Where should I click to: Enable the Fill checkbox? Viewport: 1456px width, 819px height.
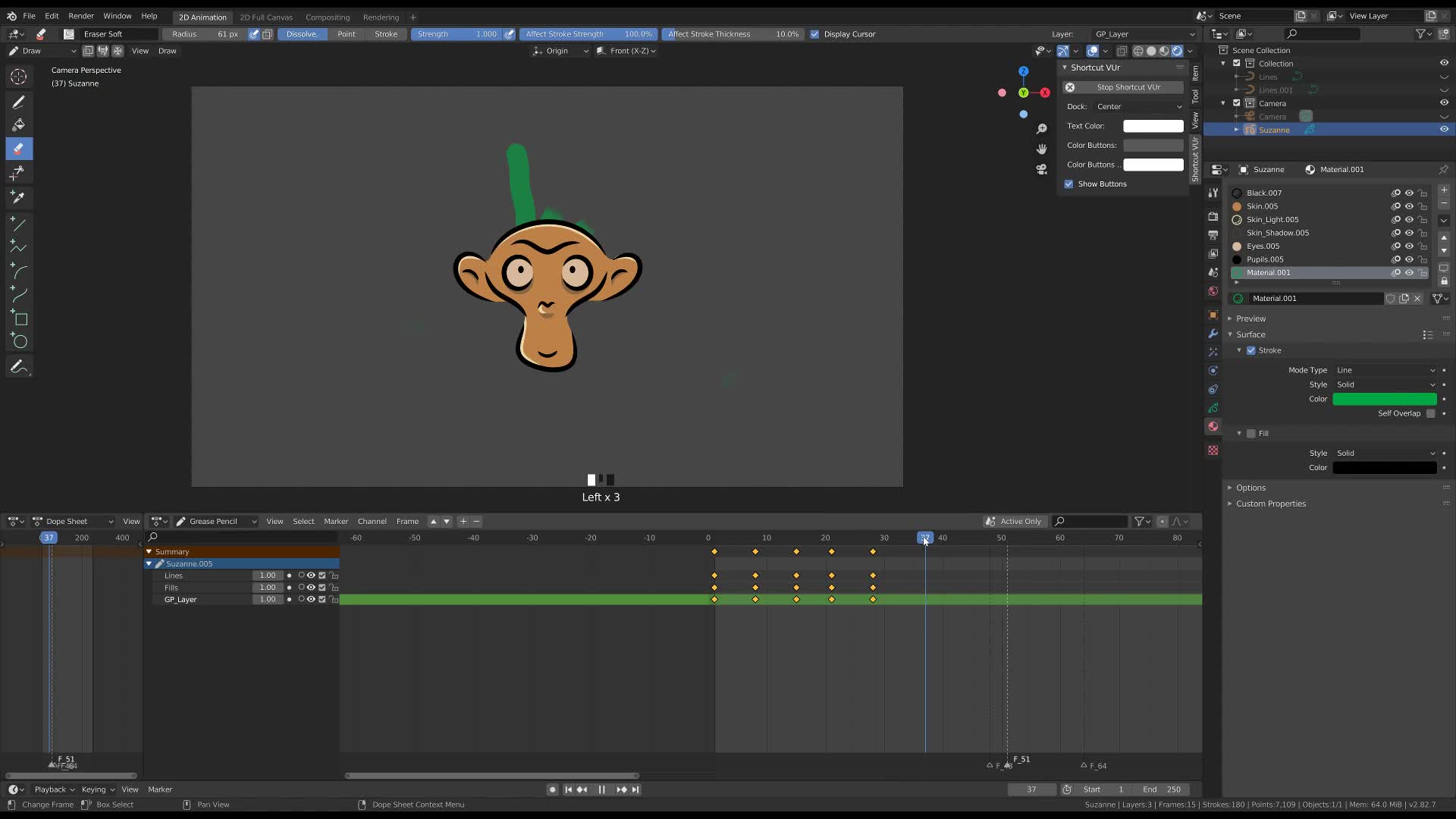[1251, 434]
